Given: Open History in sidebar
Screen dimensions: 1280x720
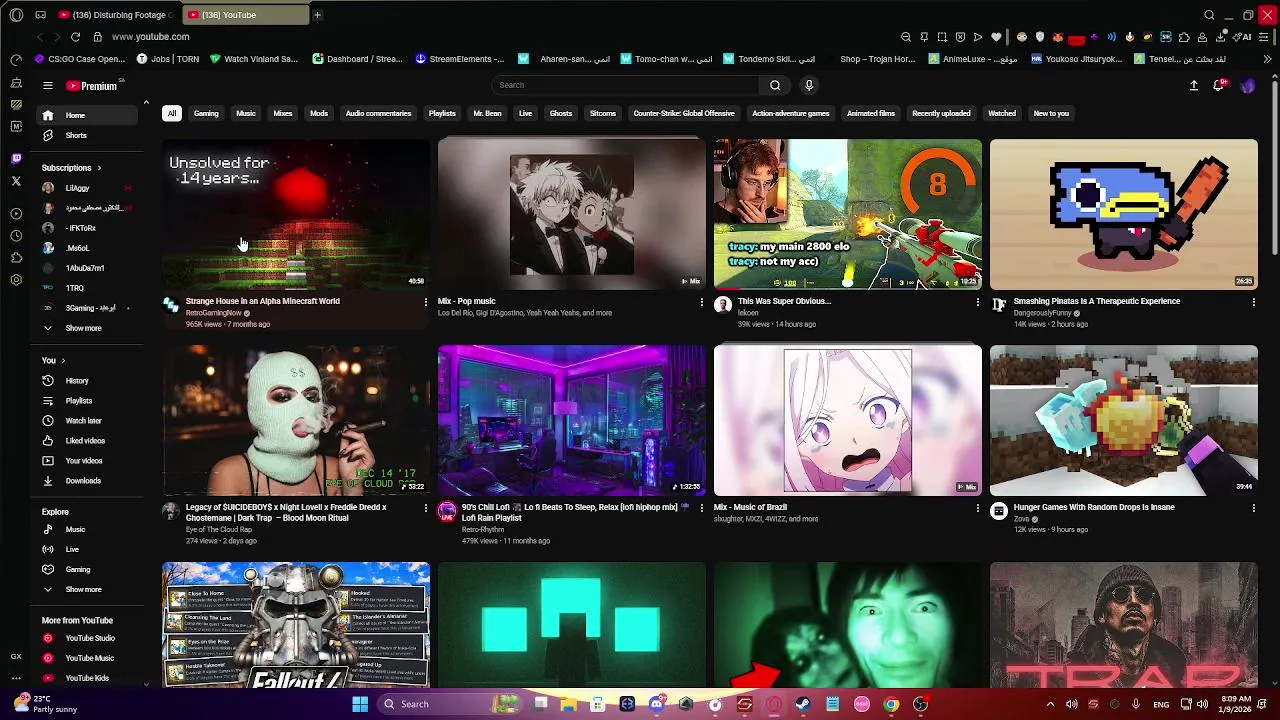Looking at the screenshot, I should [88, 381].
